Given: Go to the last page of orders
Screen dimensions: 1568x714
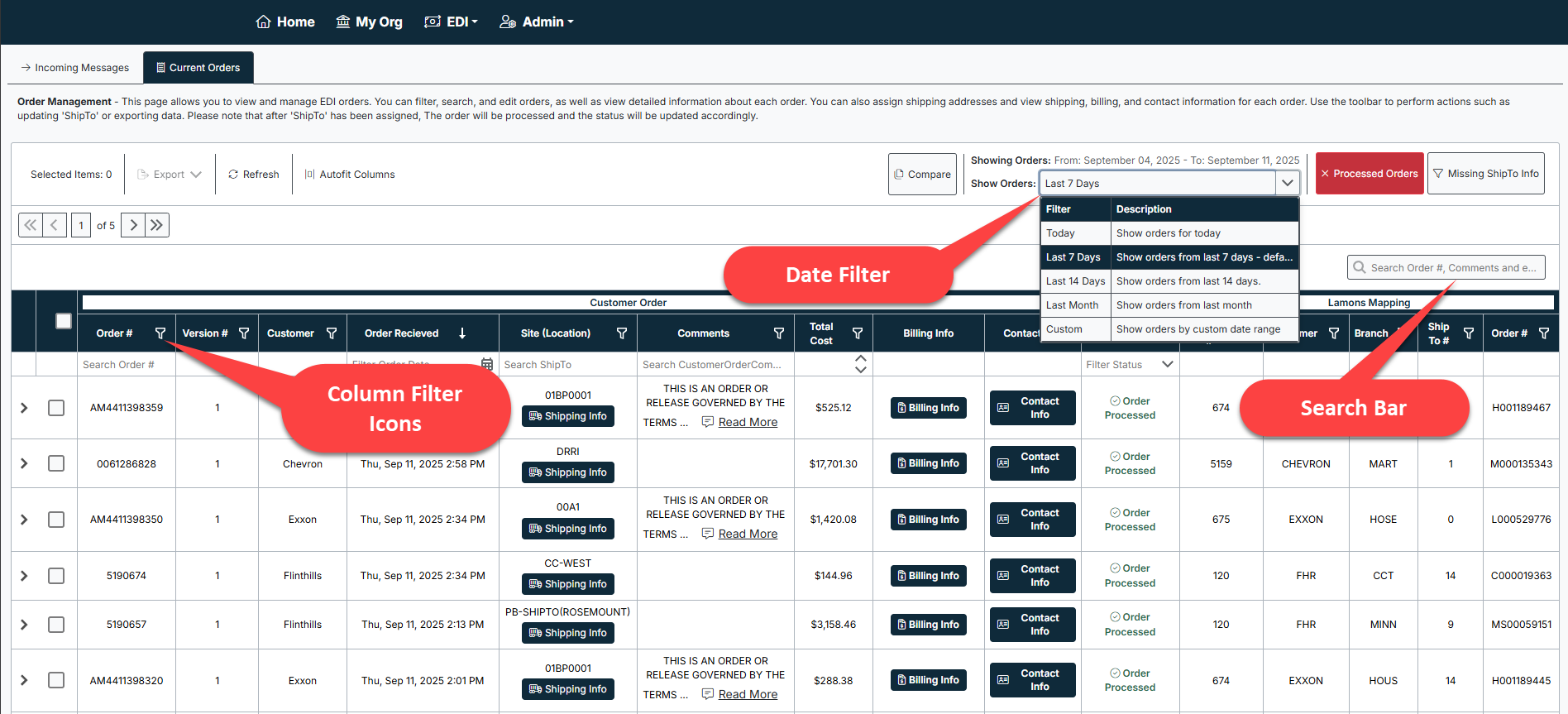Looking at the screenshot, I should click(157, 225).
